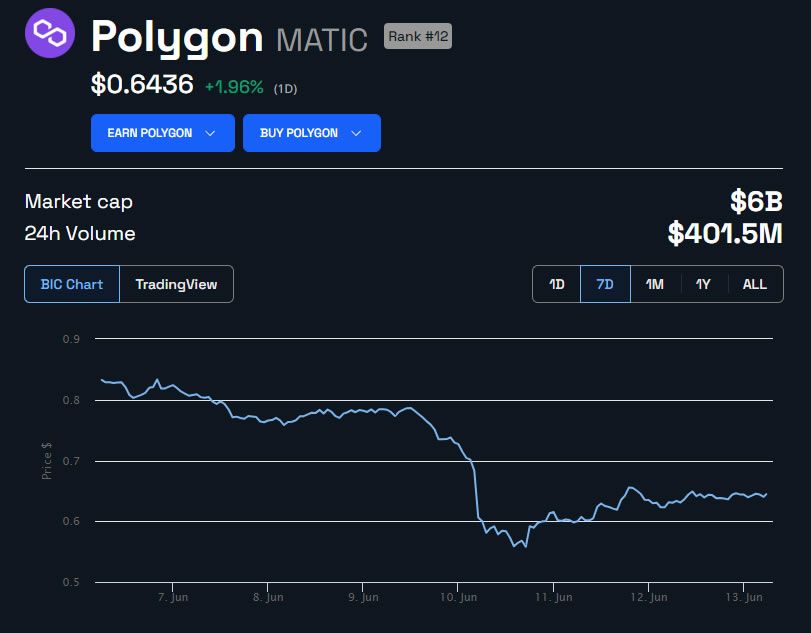Switch to the 1M timeframe tab

pyautogui.click(x=654, y=284)
